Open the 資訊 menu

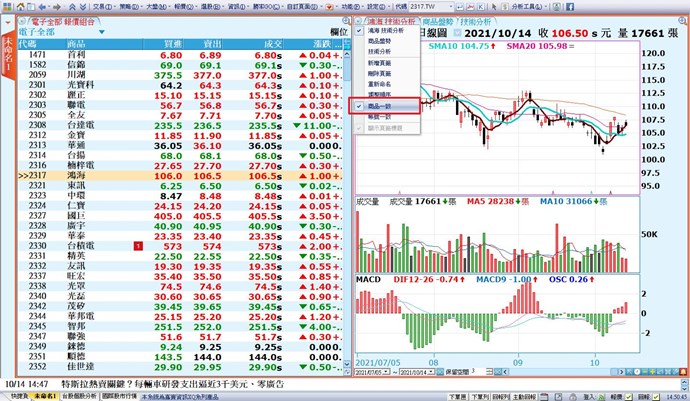tap(237, 7)
